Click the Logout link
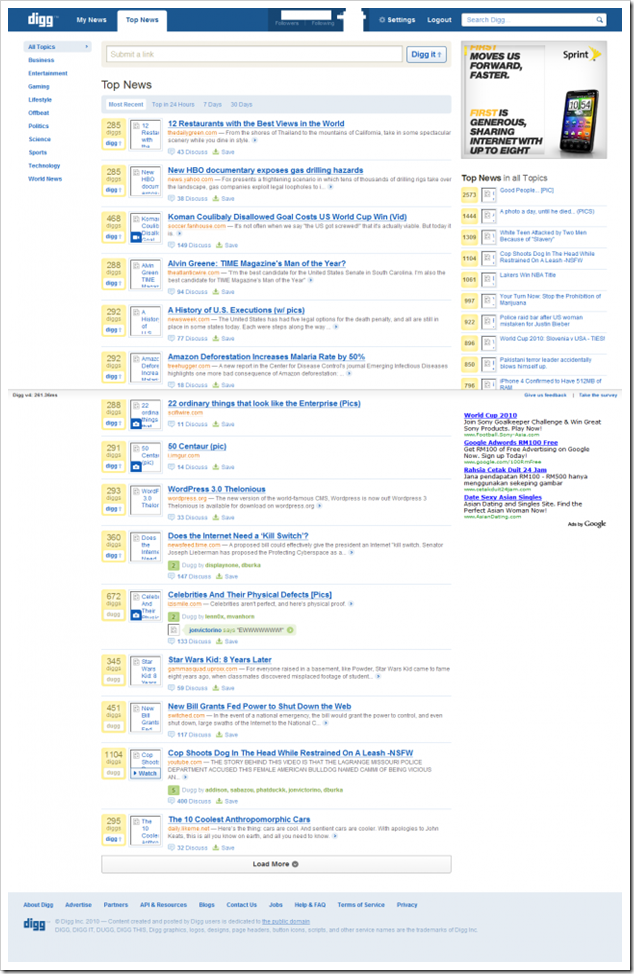The image size is (634, 974). tap(439, 20)
